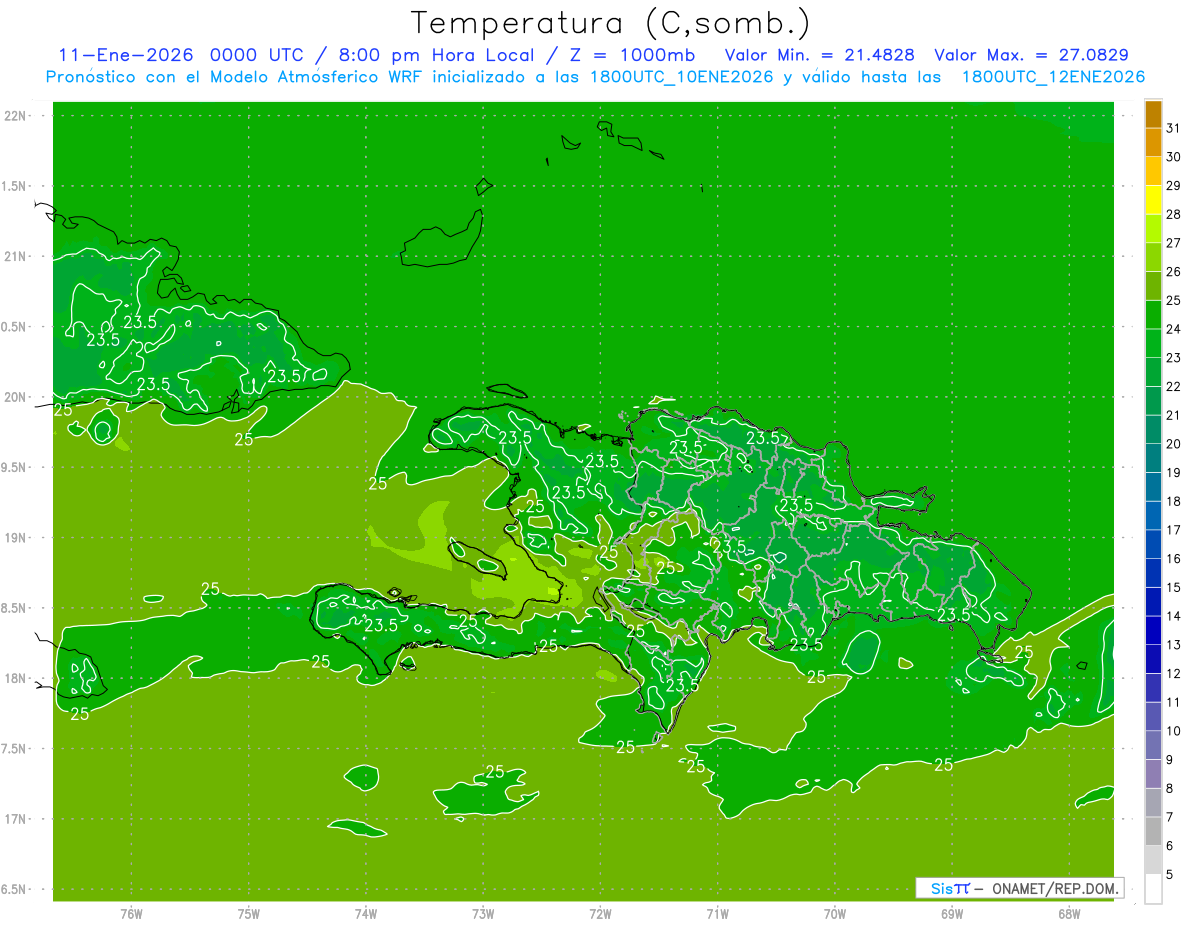Click the ONAMET/REP.DOM. logo box

1020,888
